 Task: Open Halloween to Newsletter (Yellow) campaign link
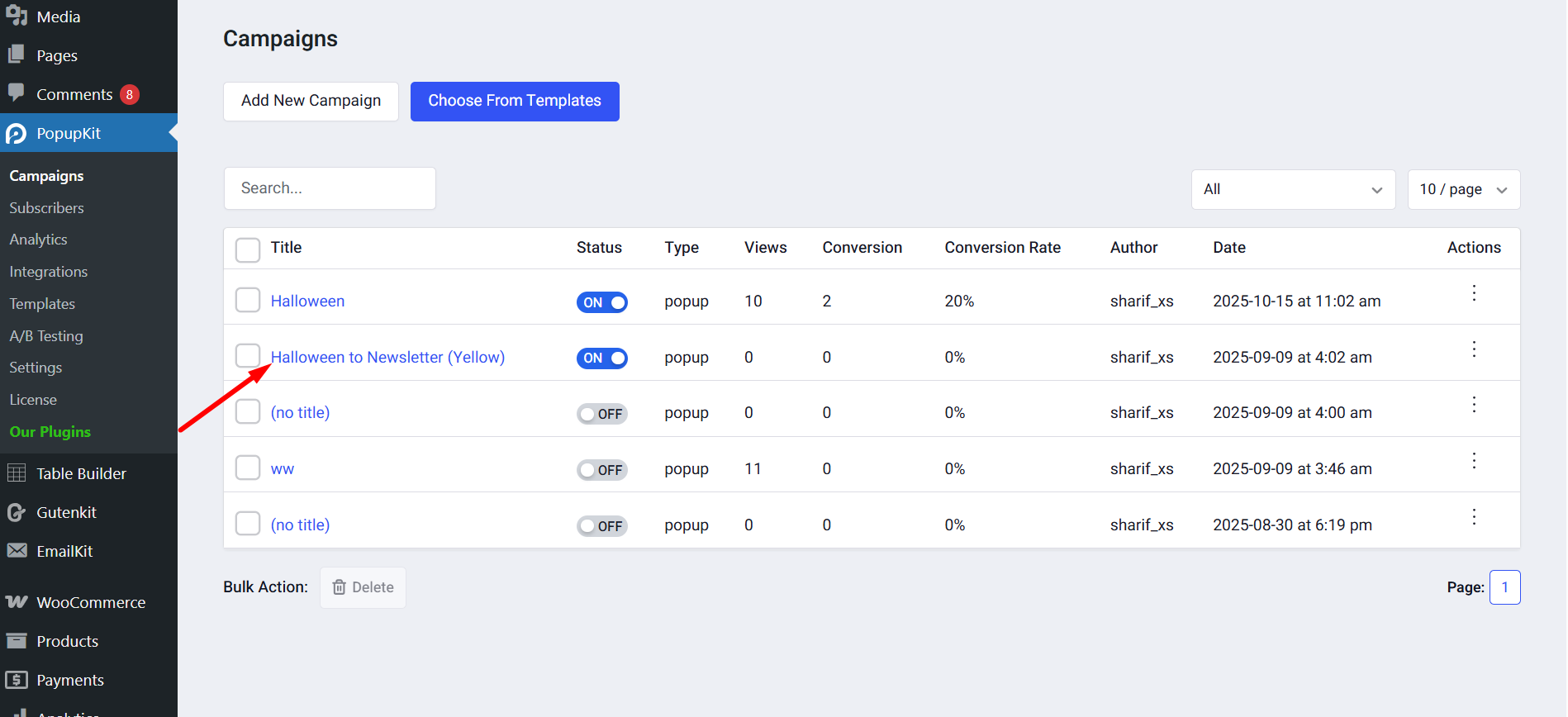387,358
